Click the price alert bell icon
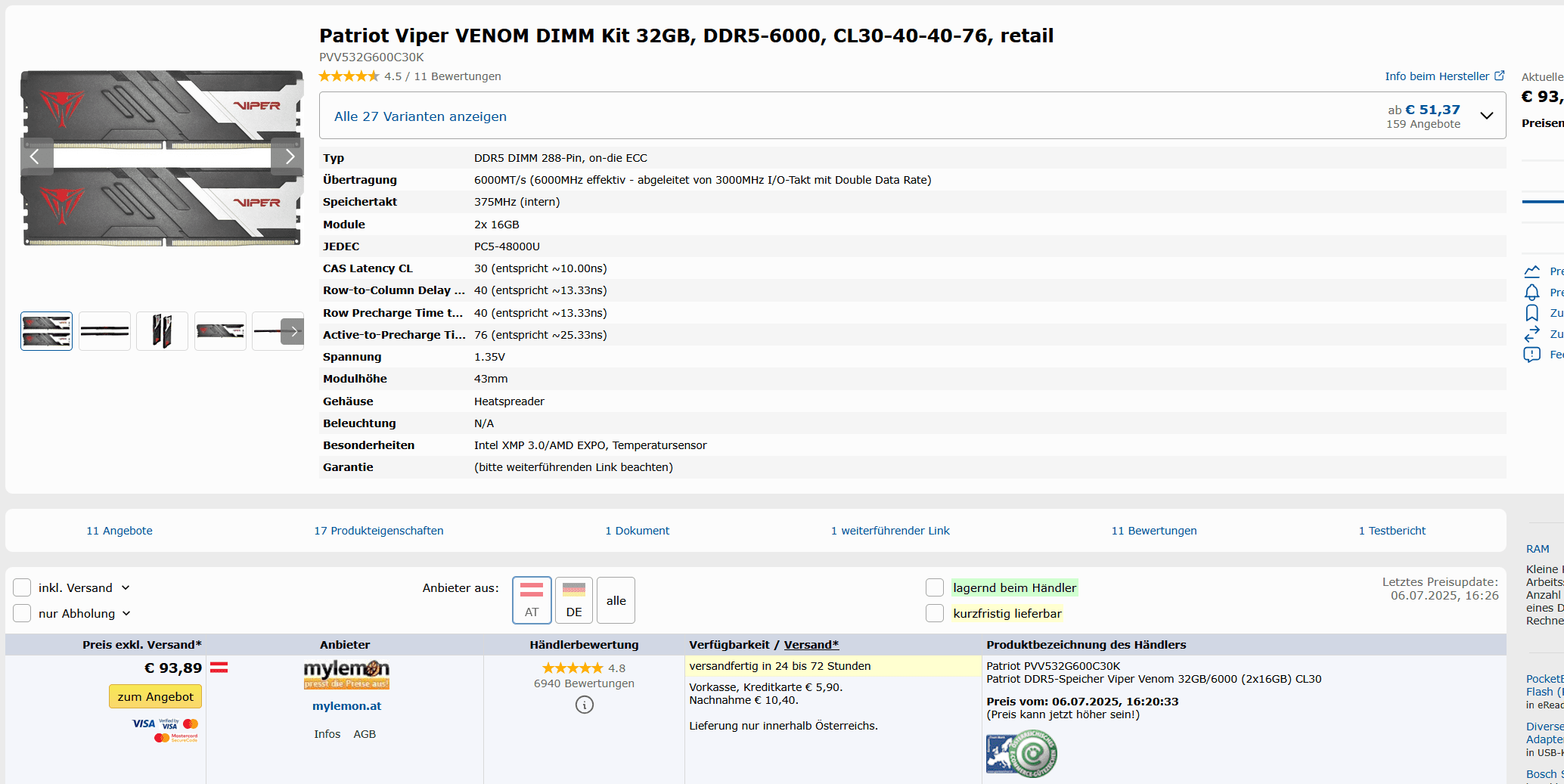 (1532, 293)
